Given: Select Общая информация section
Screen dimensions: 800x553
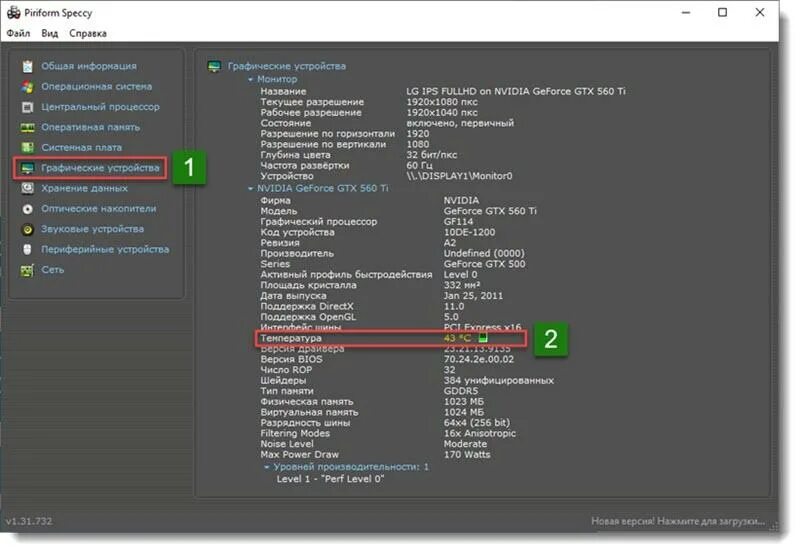Looking at the screenshot, I should coord(89,66).
